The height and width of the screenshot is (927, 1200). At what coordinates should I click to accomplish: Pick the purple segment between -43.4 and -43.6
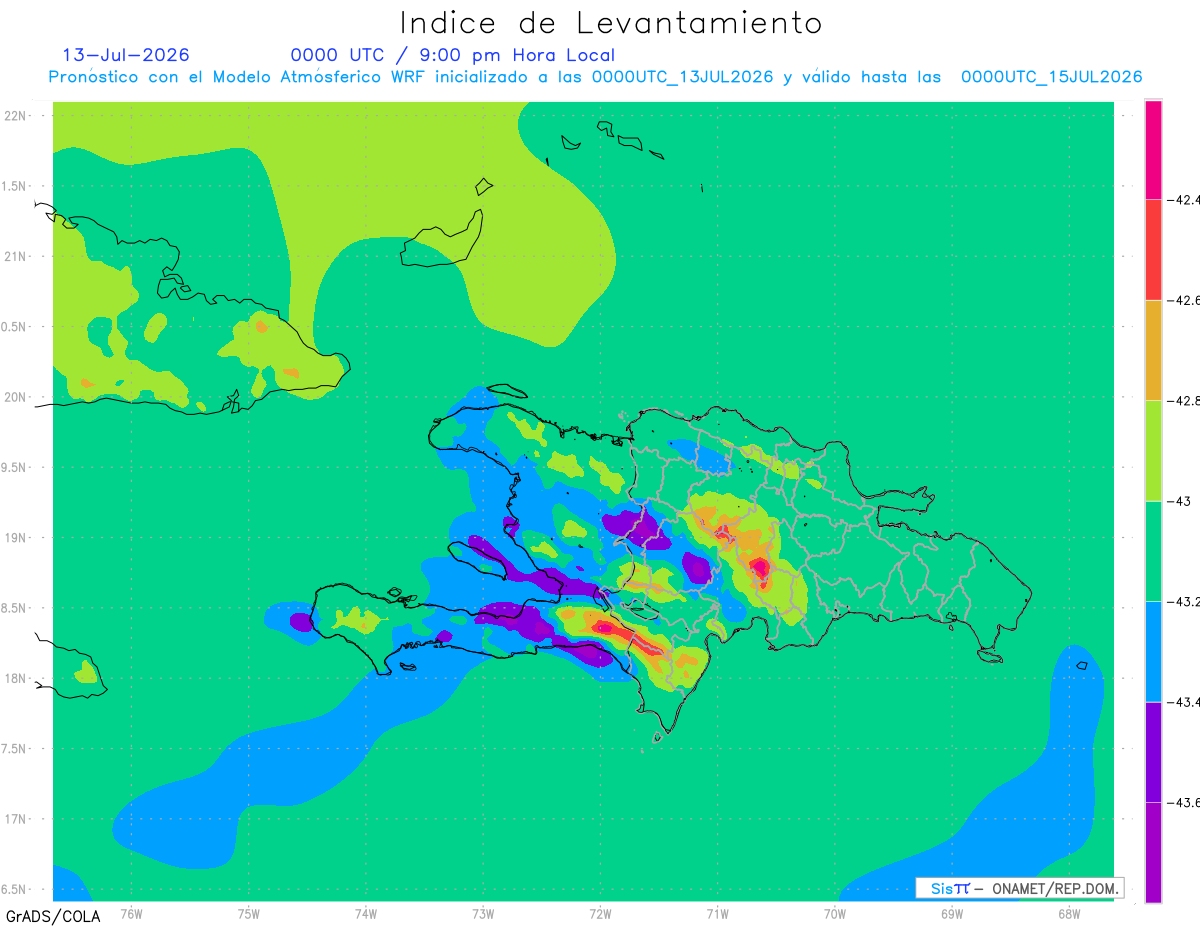pos(1153,752)
